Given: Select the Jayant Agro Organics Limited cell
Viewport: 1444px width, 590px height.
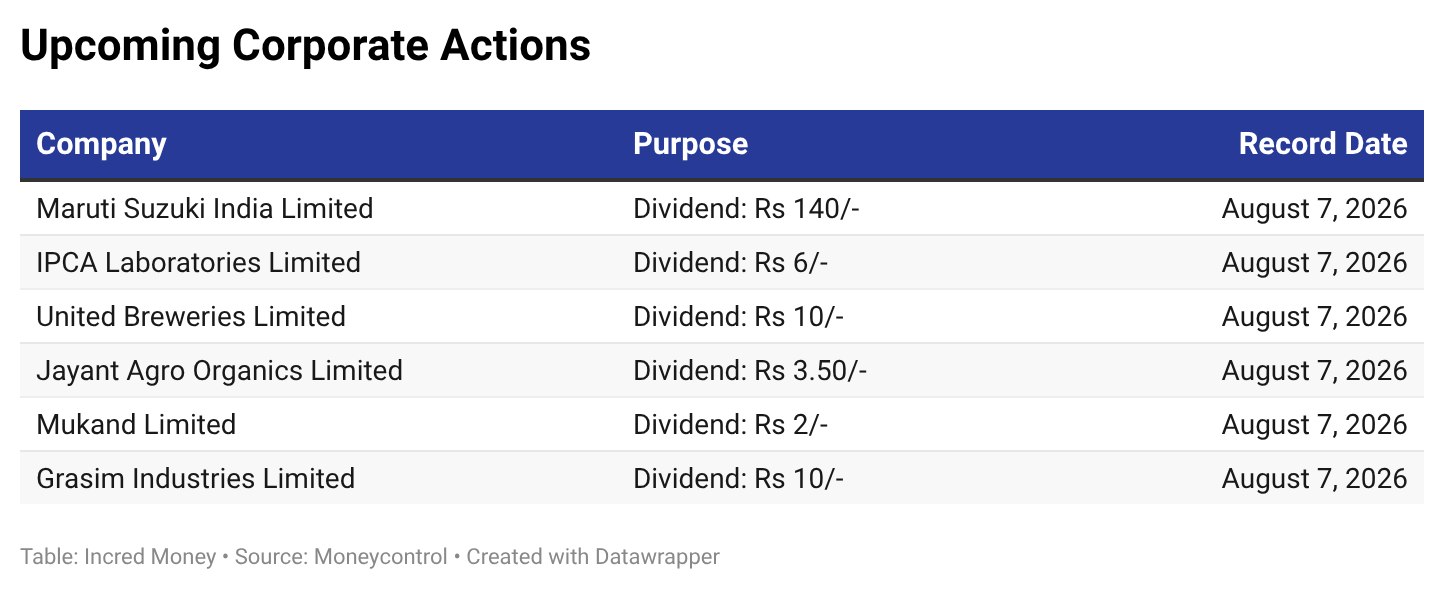Looking at the screenshot, I should click(x=219, y=370).
